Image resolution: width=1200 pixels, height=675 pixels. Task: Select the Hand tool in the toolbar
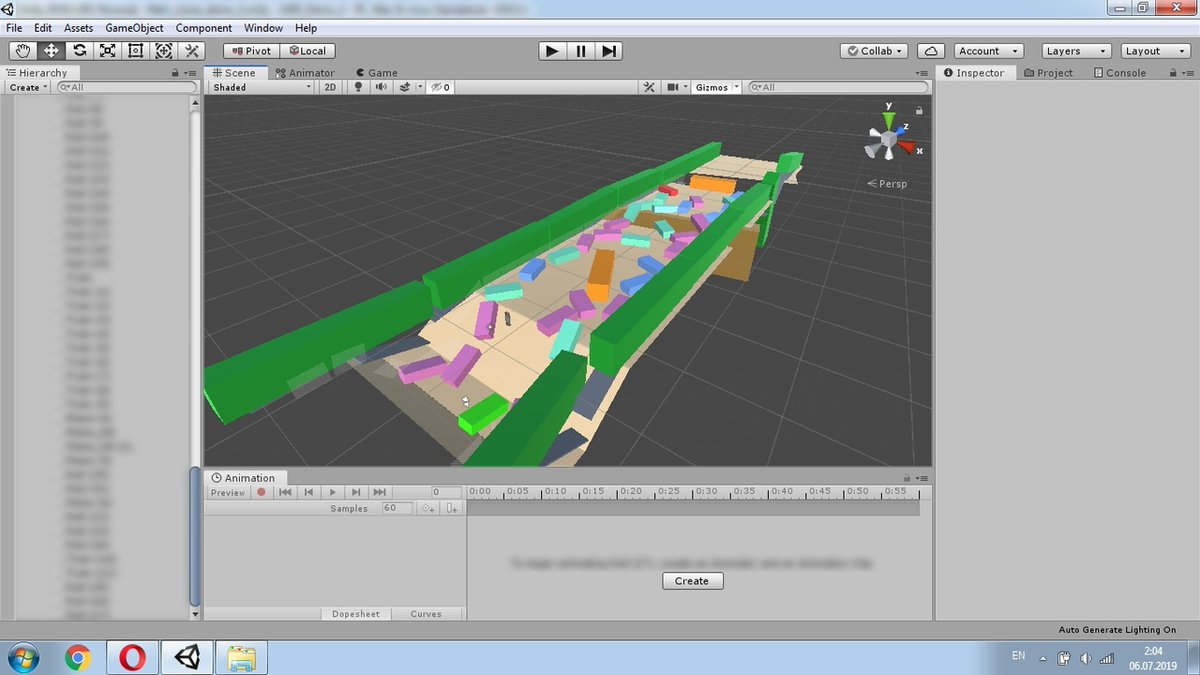[23, 50]
